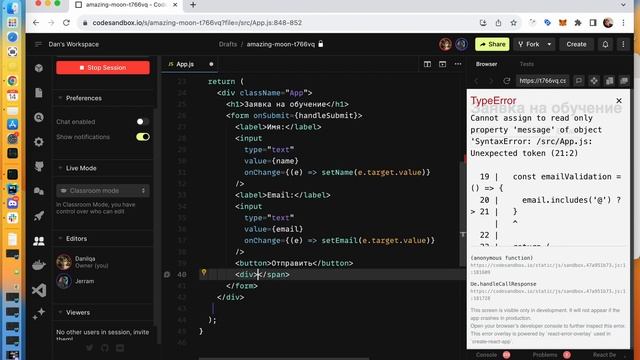640x360 pixels.
Task: Click the Drafts breadcrumb link
Action: click(x=228, y=44)
